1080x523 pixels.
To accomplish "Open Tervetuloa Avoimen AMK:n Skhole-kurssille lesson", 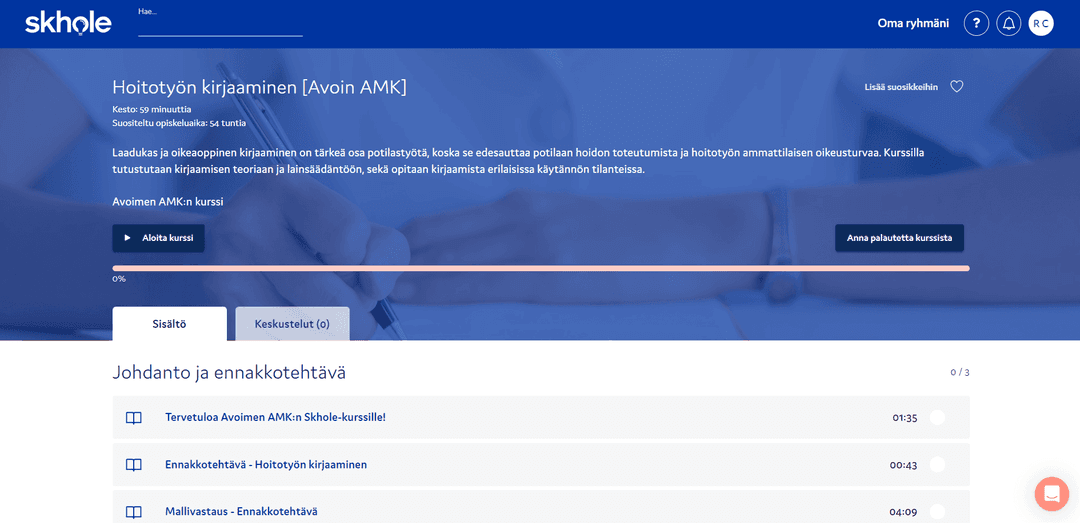I will pyautogui.click(x=275, y=418).
